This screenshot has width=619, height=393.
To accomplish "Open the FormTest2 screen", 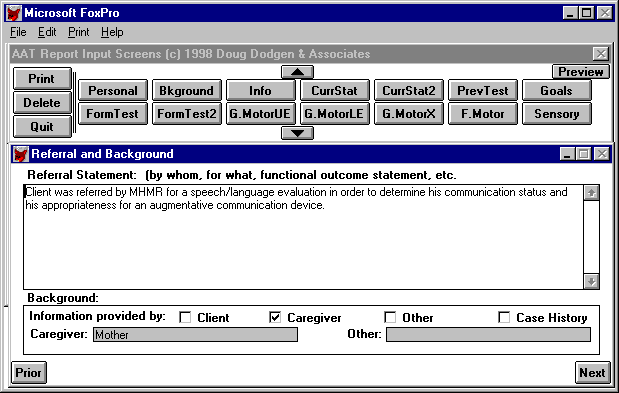I will [187, 114].
